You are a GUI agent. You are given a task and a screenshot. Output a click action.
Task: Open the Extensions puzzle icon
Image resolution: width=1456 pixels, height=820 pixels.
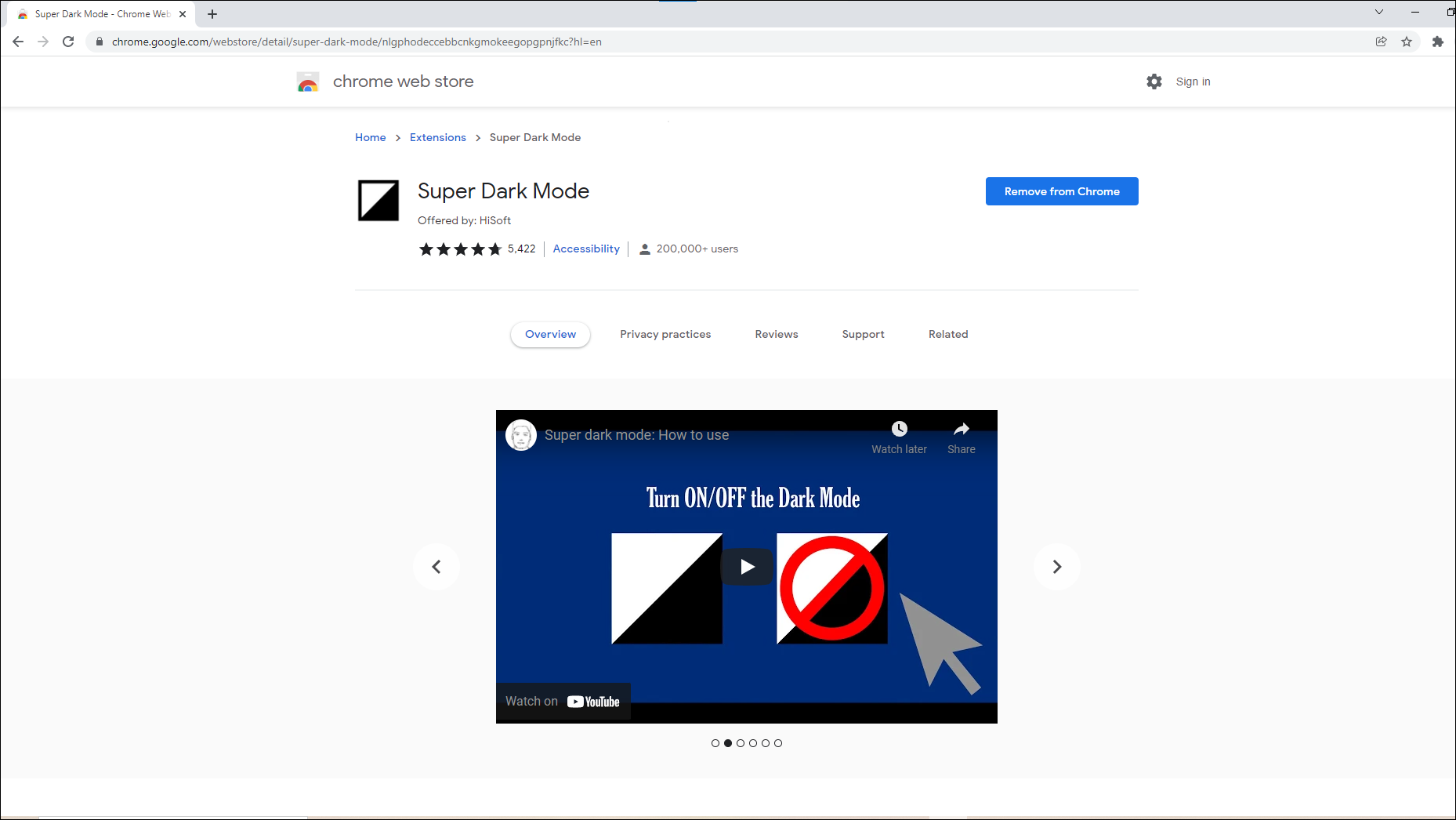(1437, 42)
